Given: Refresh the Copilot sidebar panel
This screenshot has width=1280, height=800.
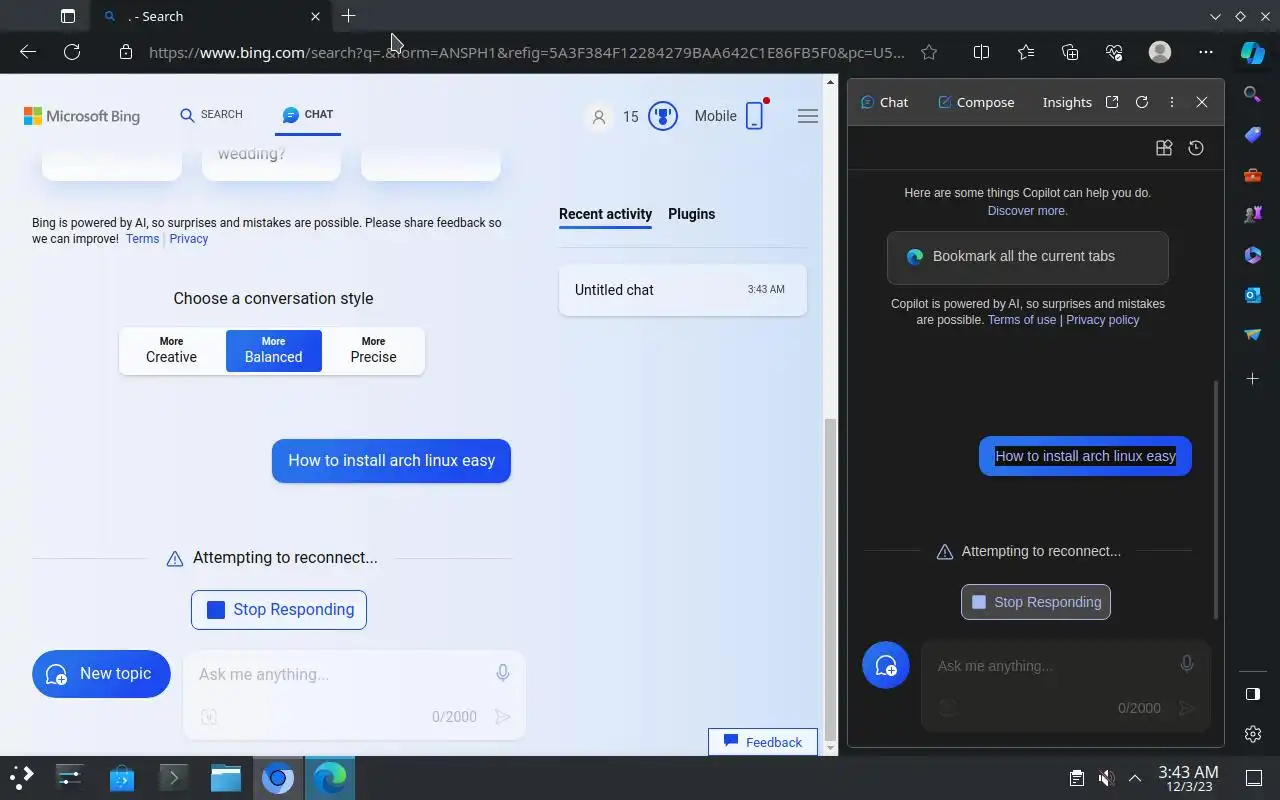Looking at the screenshot, I should click(1142, 102).
